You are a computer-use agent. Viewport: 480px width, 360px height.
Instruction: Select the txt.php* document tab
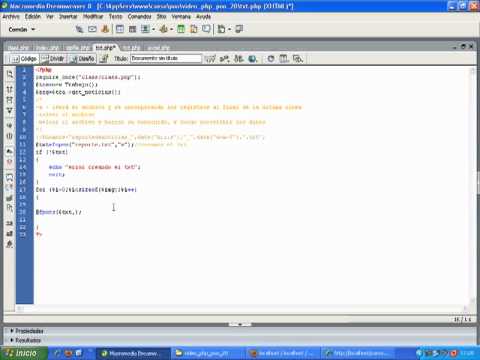pyautogui.click(x=105, y=48)
